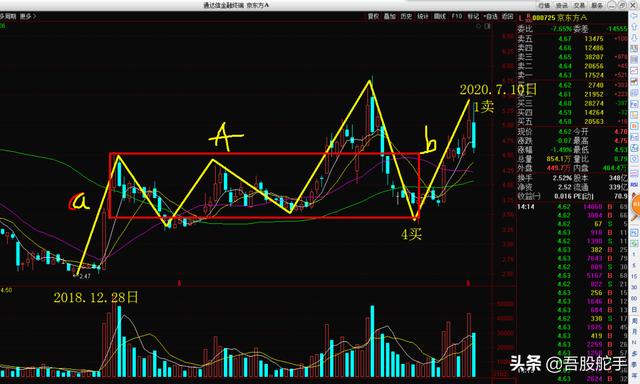Click stock code 000725 京东方A header

coord(559,18)
